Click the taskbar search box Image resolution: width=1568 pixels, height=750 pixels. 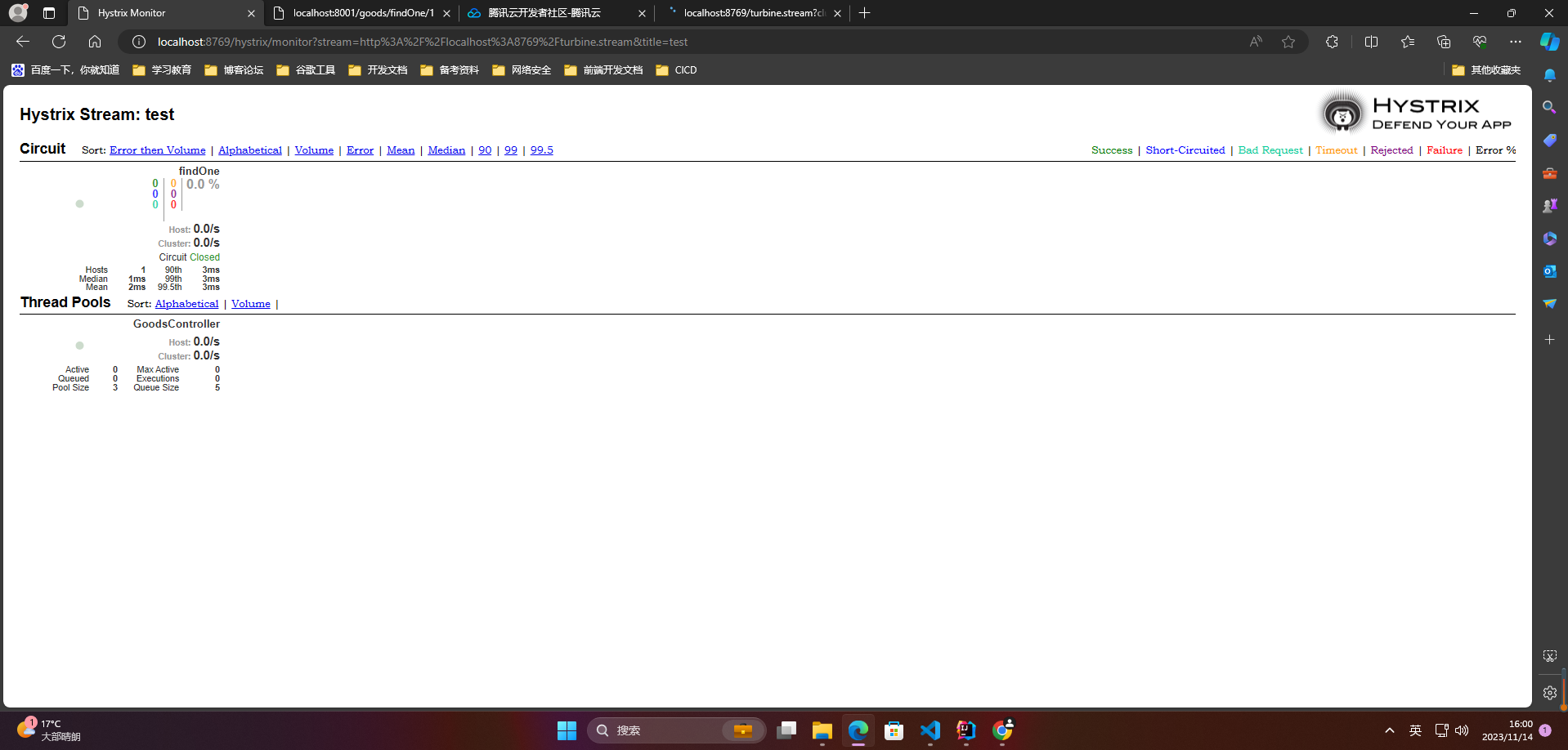677,730
